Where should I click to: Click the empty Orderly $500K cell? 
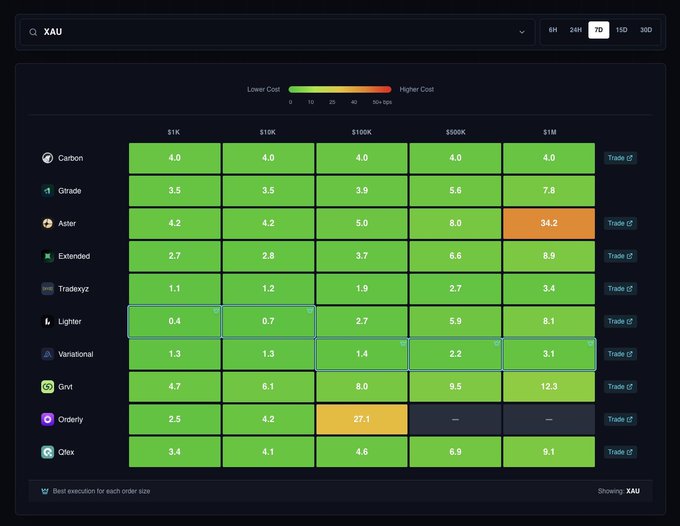[x=455, y=419]
